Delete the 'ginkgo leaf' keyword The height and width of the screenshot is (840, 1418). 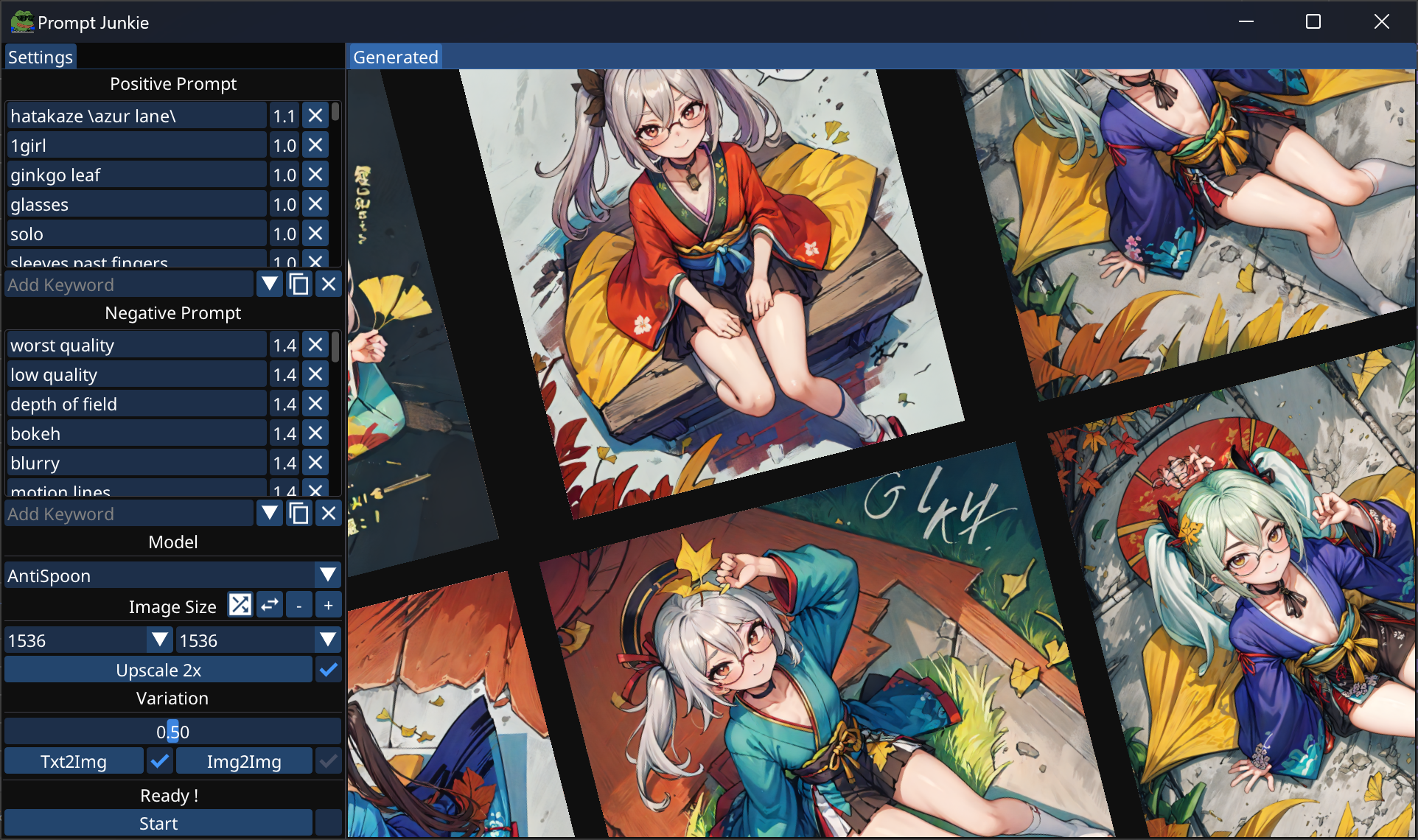click(x=315, y=175)
